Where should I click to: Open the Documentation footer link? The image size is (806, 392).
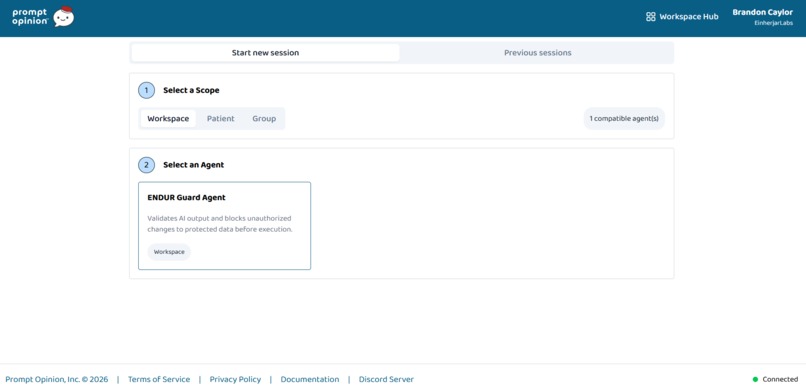point(310,380)
